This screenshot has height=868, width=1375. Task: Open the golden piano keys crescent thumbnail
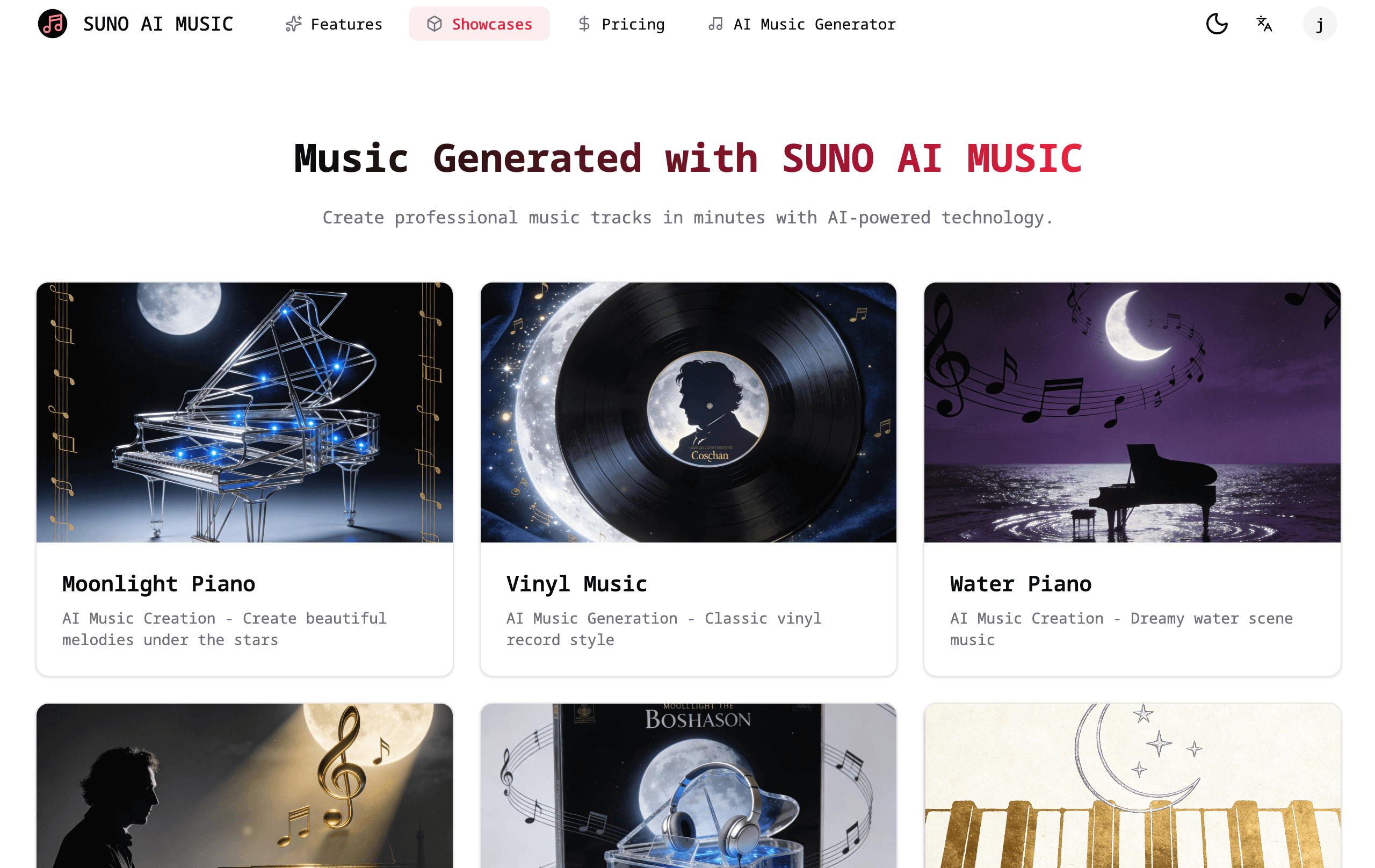click(x=1132, y=786)
